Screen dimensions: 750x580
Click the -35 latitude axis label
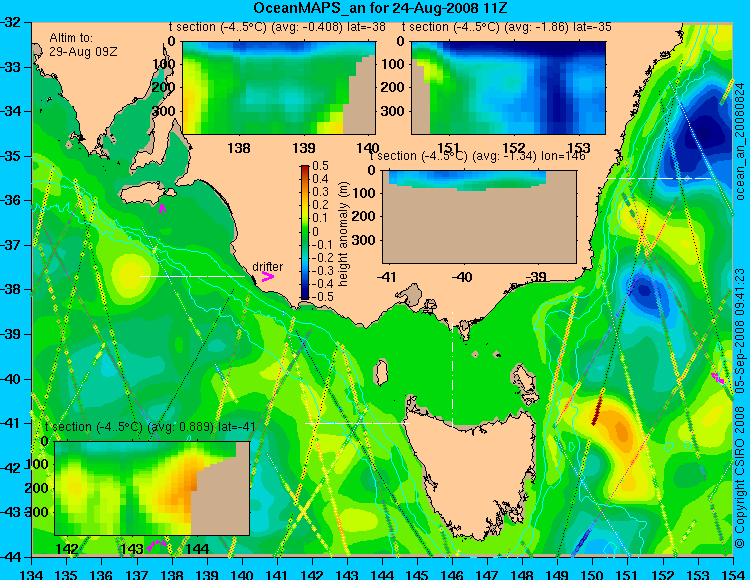[x=10, y=156]
